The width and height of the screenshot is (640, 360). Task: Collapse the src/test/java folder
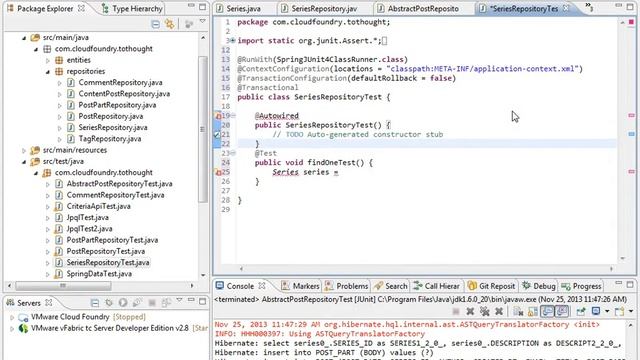pyautogui.click(x=24, y=162)
